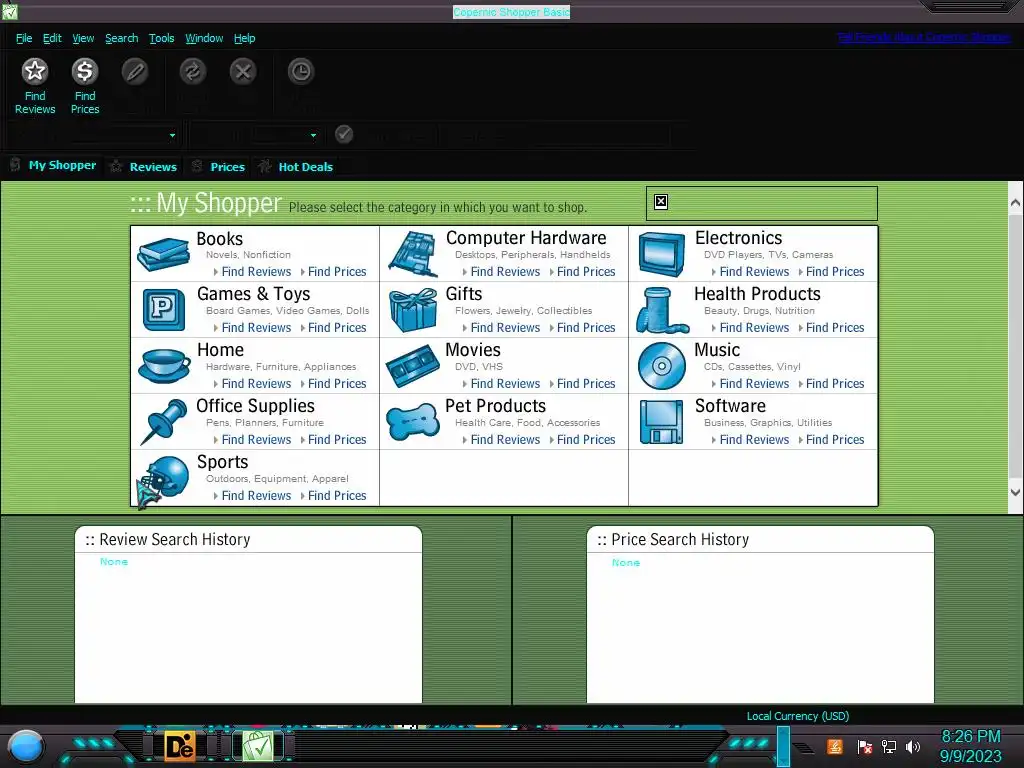Click the Computer Hardware circuit board icon
This screenshot has width=1024, height=768.
tap(413, 254)
